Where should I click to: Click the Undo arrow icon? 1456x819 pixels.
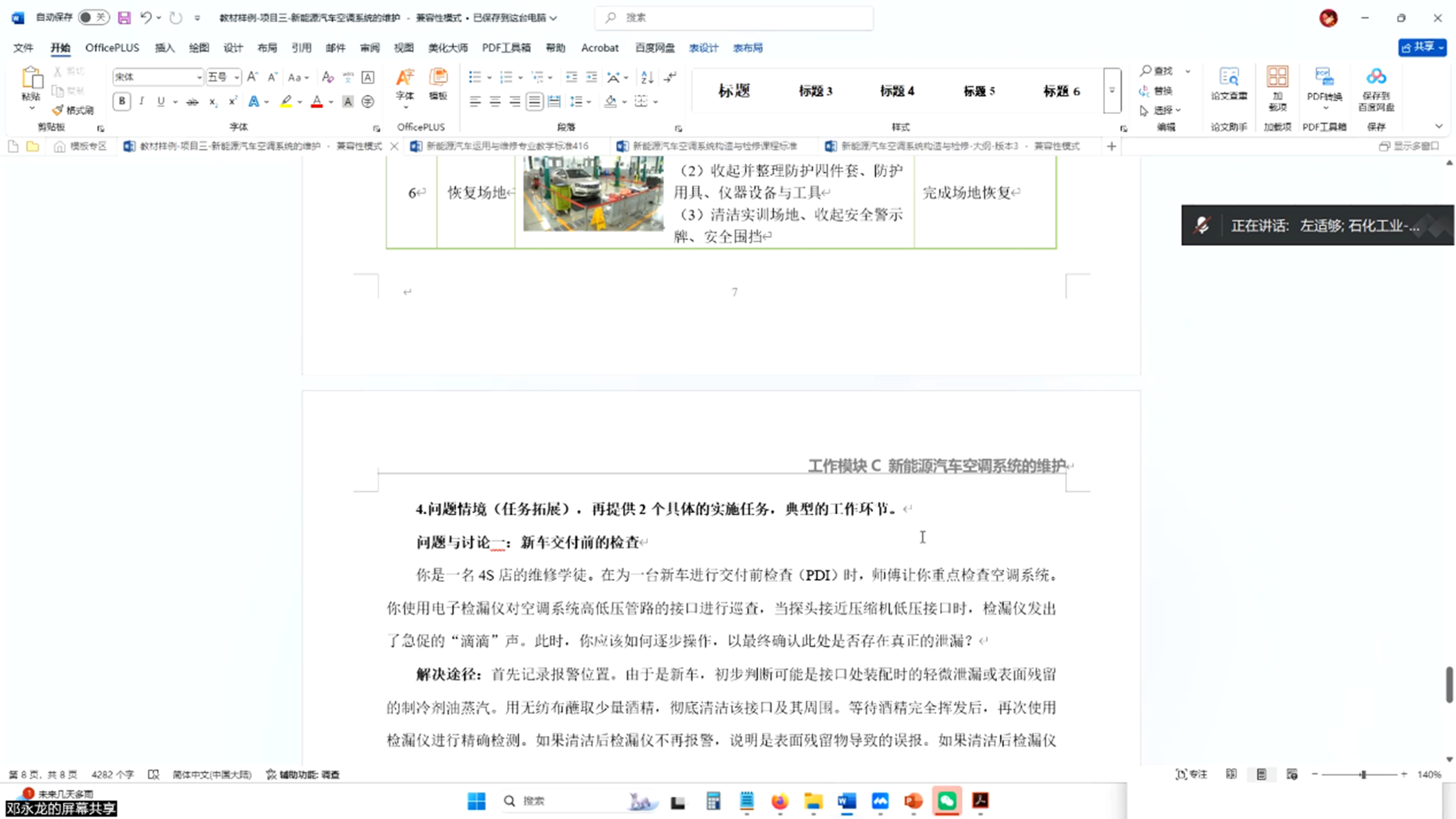pyautogui.click(x=146, y=18)
